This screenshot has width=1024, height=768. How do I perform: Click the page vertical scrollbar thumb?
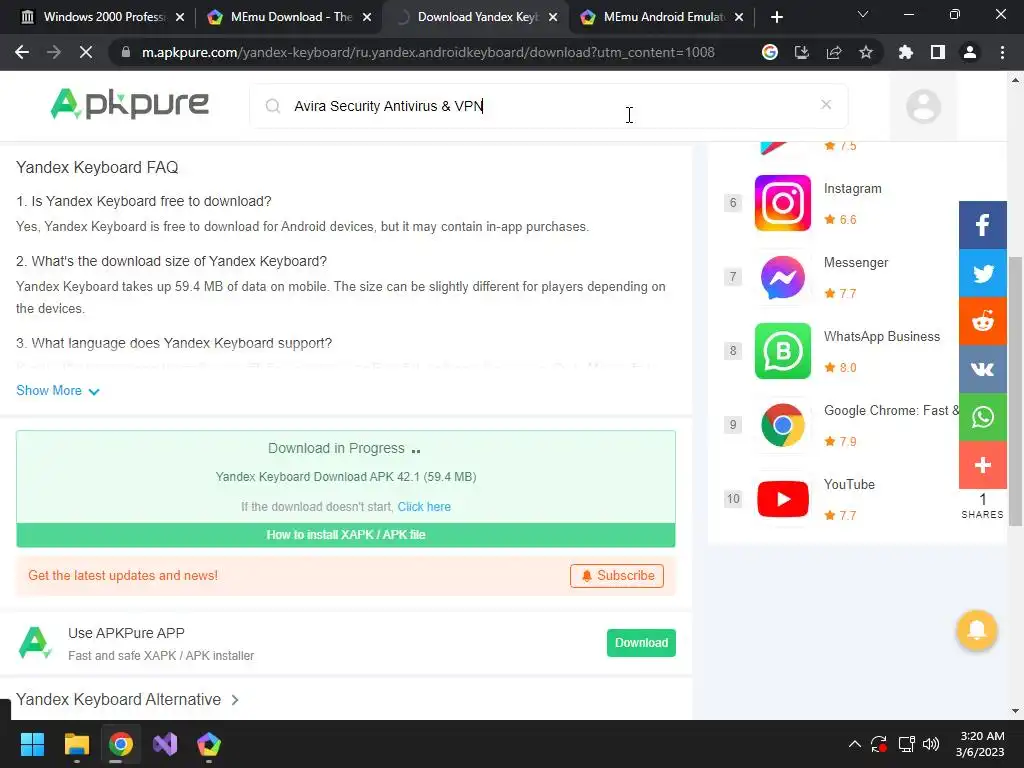(1015, 390)
